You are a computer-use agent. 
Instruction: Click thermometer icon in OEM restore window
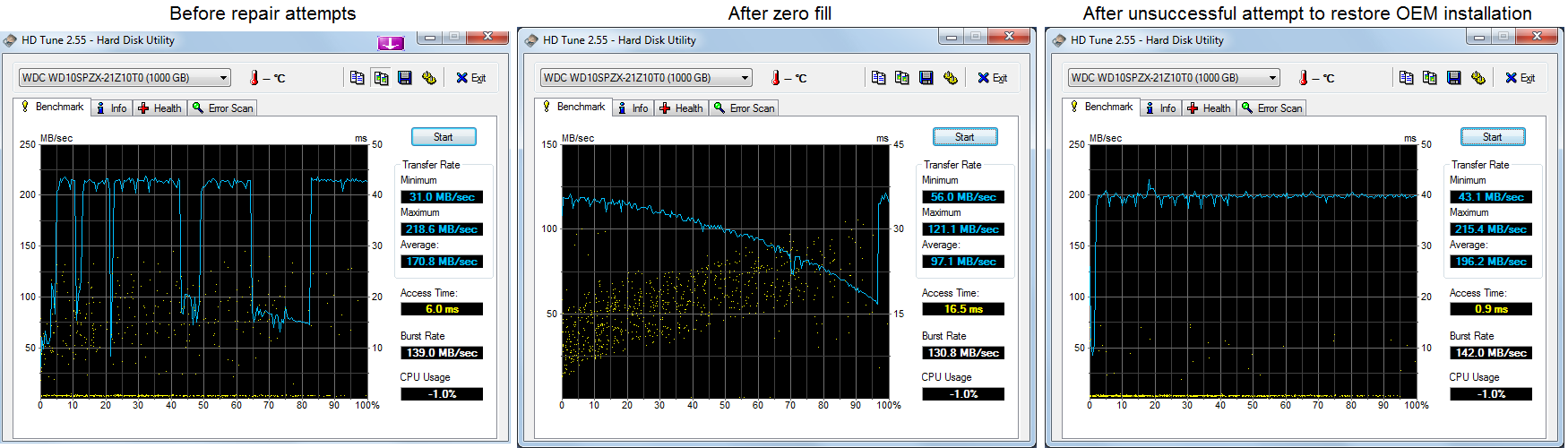1304,78
